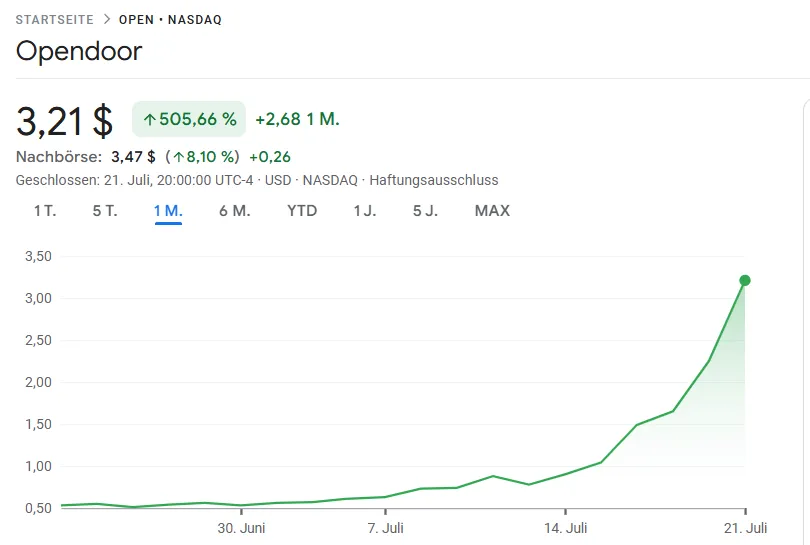
Task: Click the 505,66 % change badge
Action: pyautogui.click(x=189, y=119)
